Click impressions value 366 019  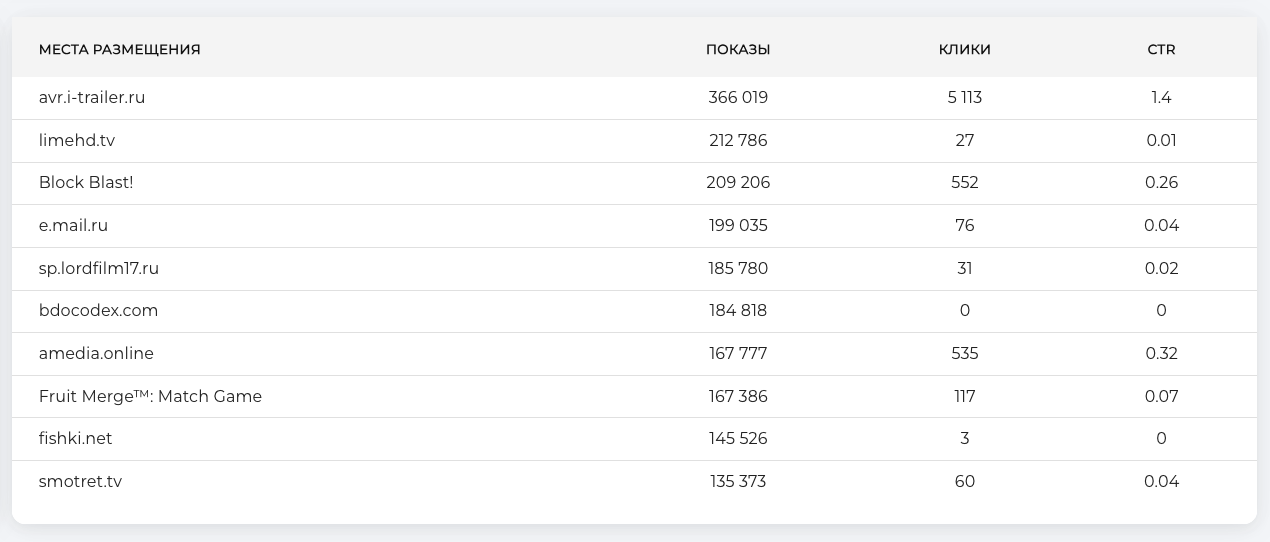tap(738, 98)
